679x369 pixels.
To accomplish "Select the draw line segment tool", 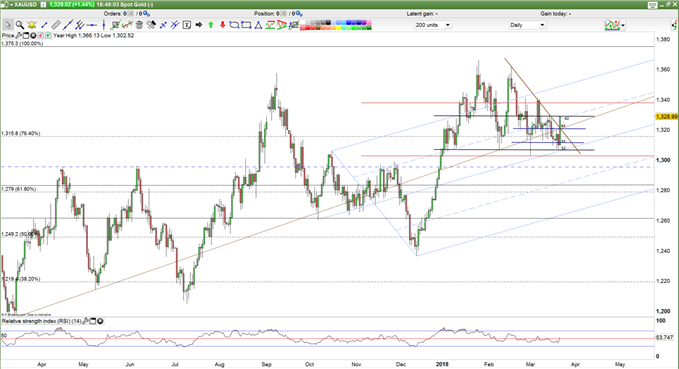I will coord(44,25).
